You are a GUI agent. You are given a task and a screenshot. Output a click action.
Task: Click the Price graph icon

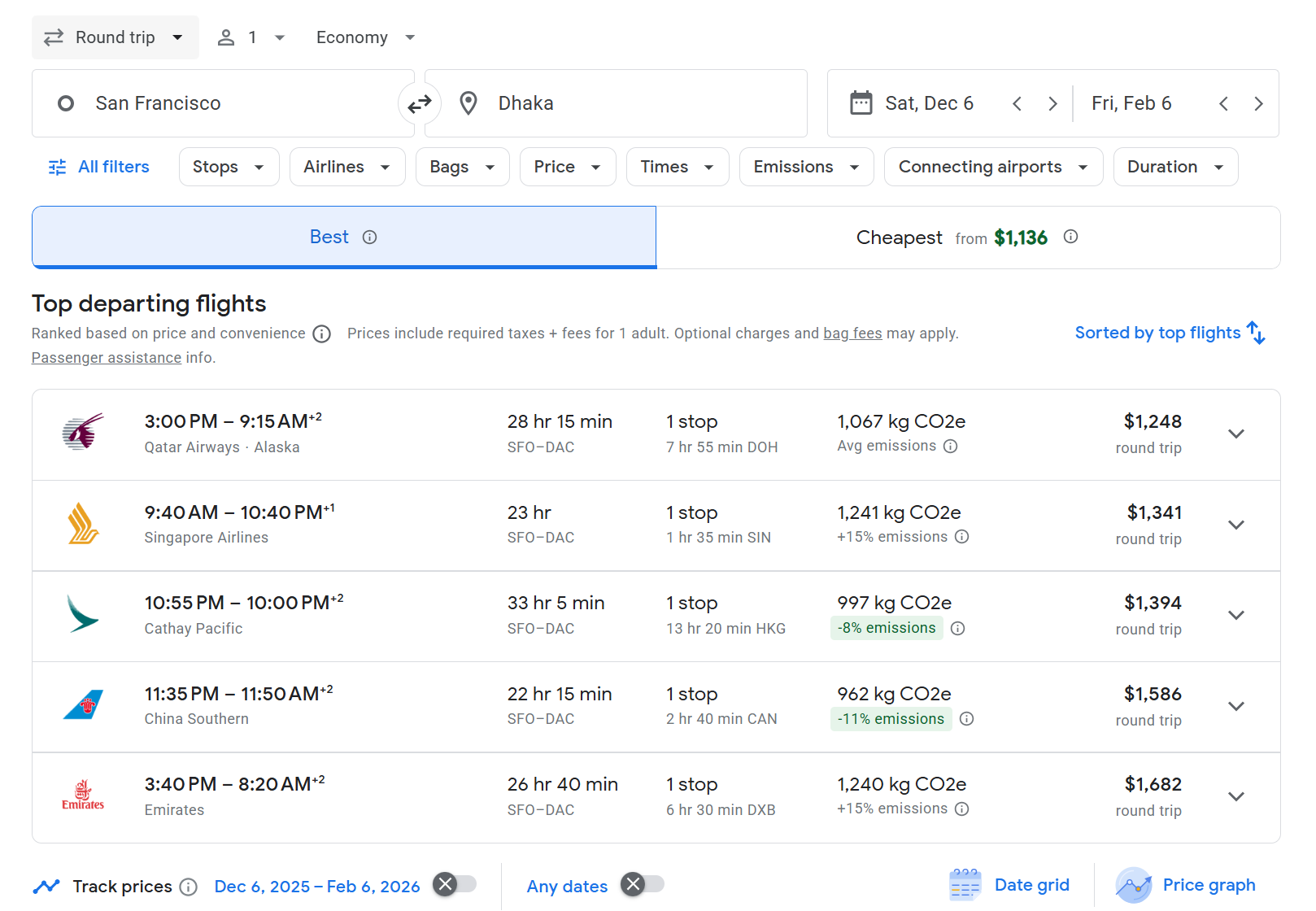coord(1134,885)
